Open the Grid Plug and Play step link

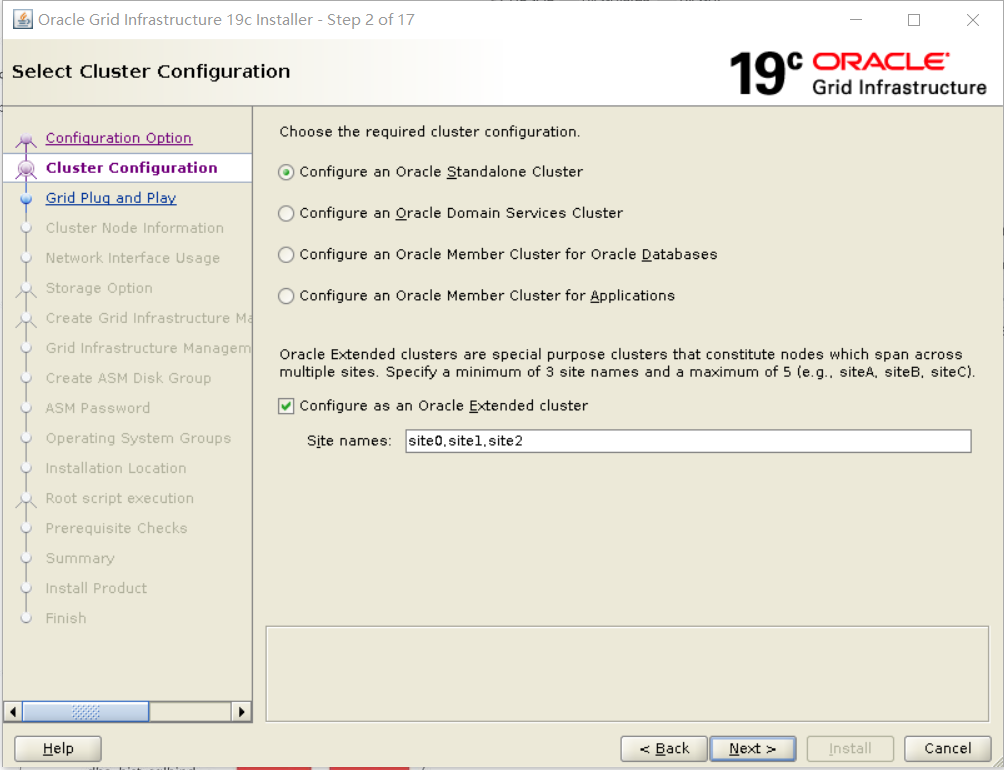[111, 198]
